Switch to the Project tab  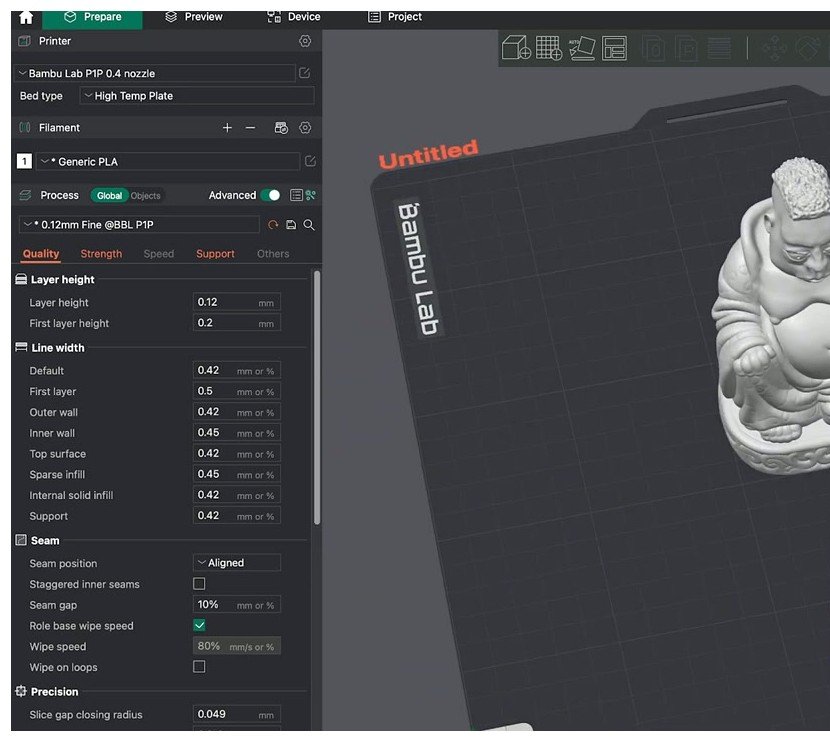(395, 17)
